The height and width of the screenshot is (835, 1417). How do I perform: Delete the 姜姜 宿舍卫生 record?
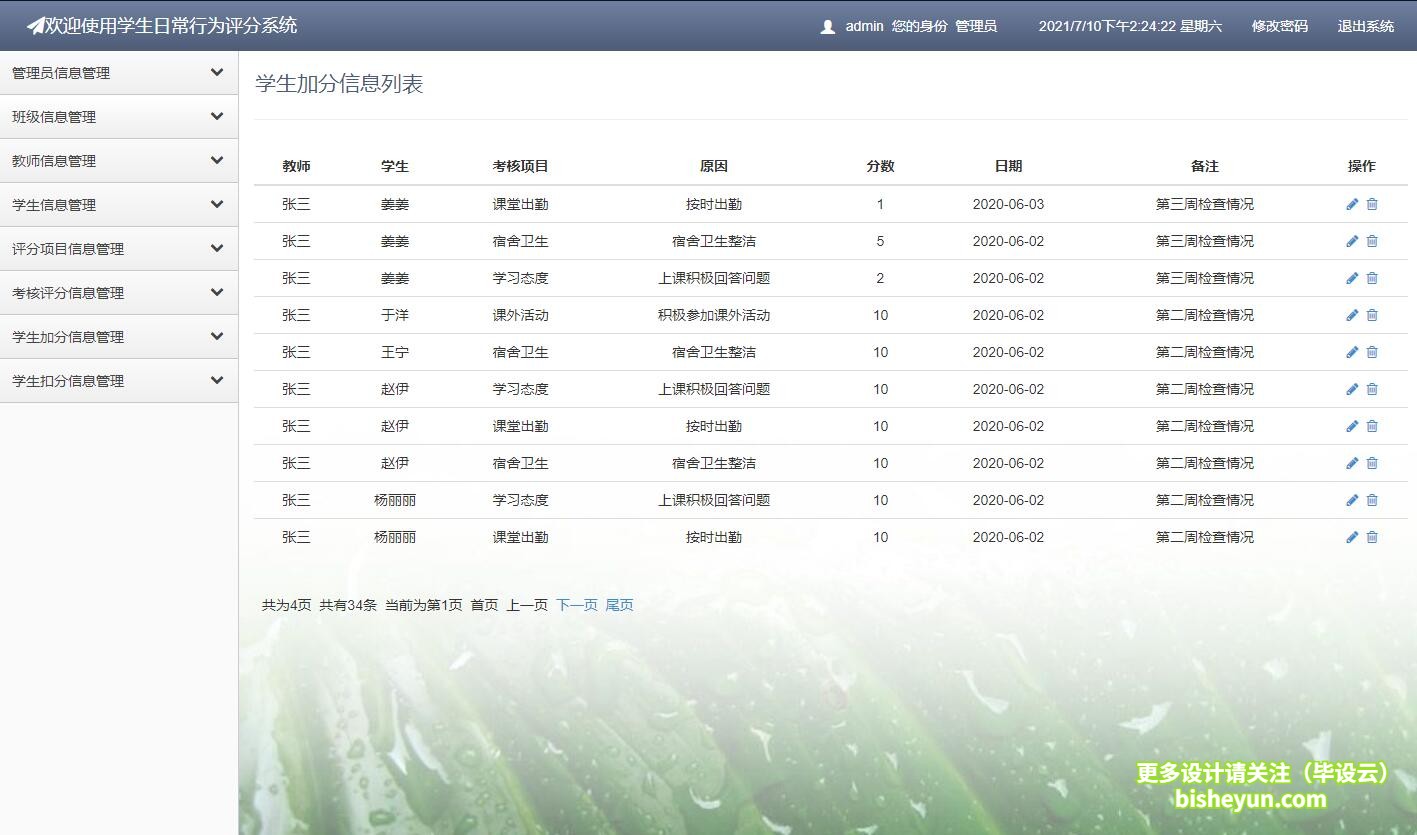1372,241
